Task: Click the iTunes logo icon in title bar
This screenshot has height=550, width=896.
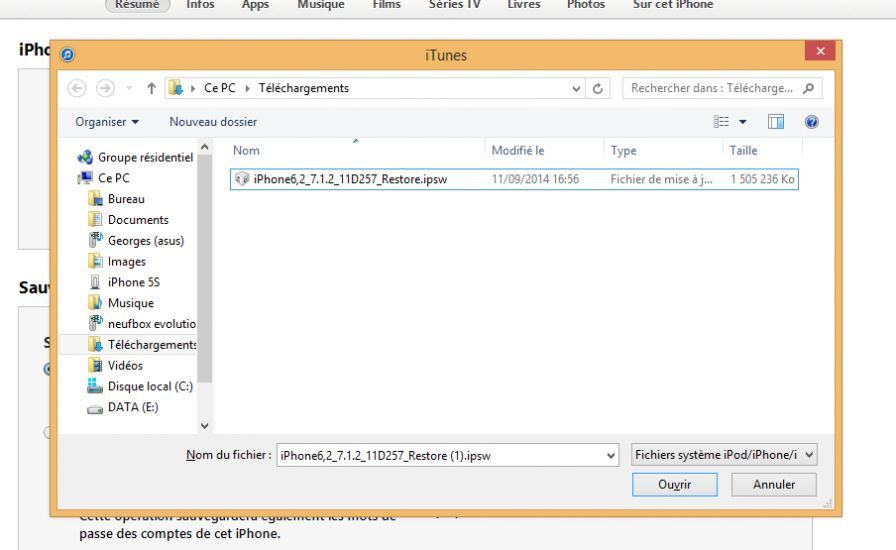Action: point(67,54)
